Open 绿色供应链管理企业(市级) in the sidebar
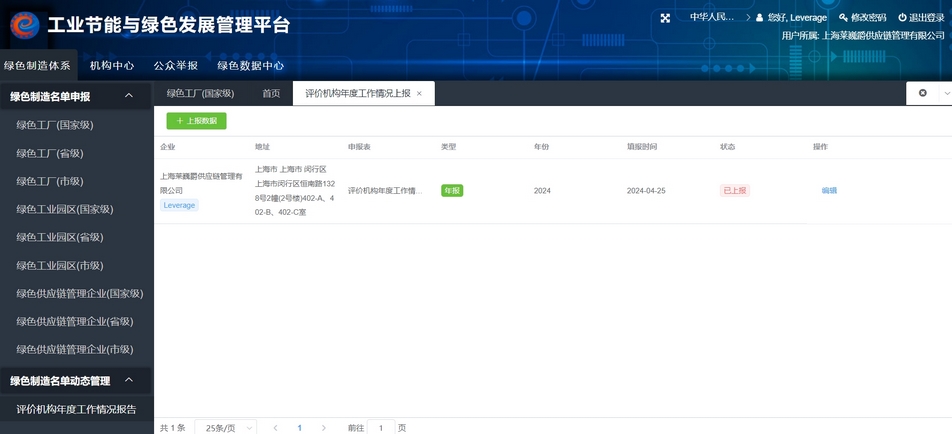 coord(76,350)
